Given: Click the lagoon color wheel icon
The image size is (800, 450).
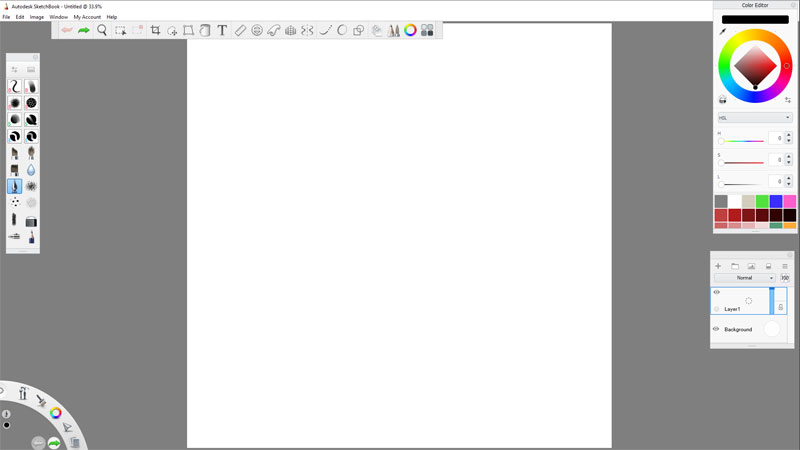Looking at the screenshot, I should coord(55,413).
